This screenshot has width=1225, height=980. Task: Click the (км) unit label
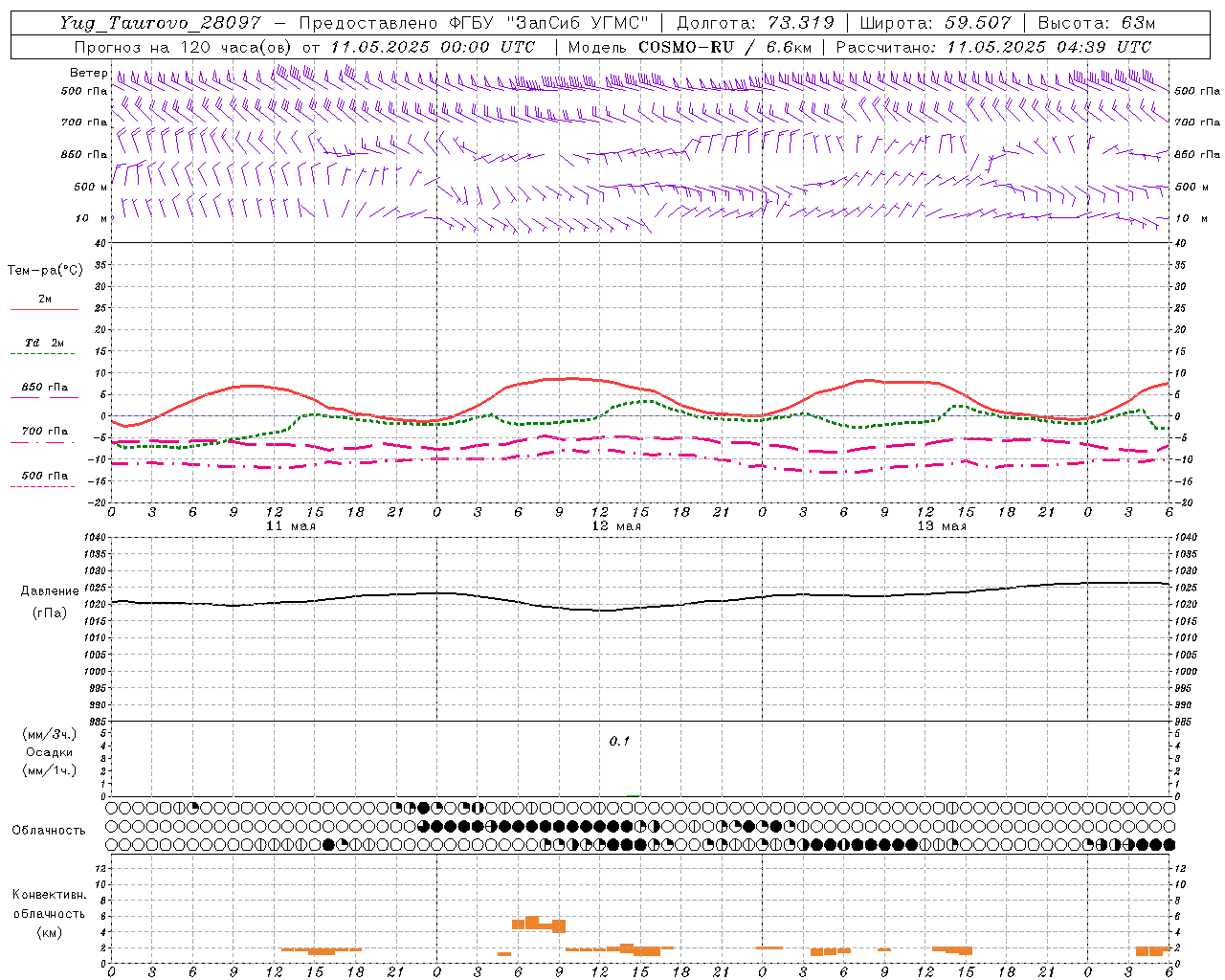coord(49,933)
